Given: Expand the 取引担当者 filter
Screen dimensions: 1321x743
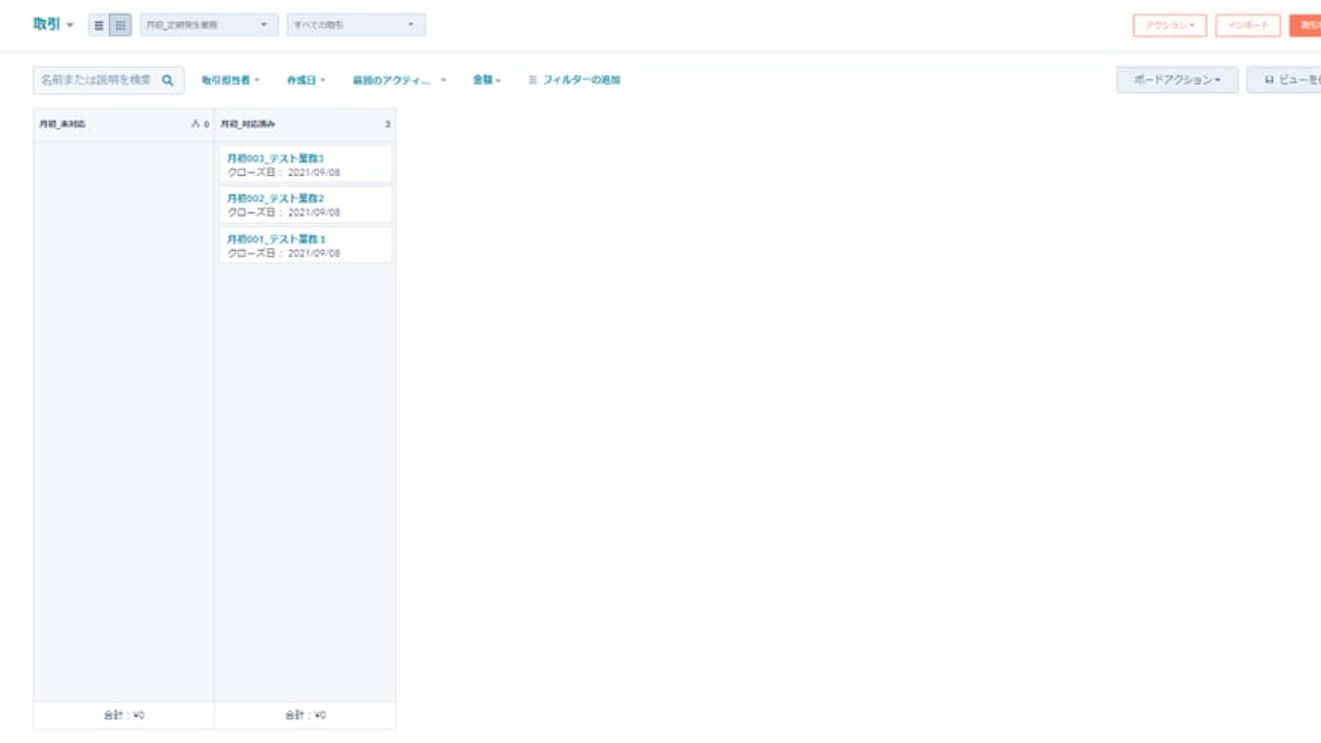Looking at the screenshot, I should (230, 80).
